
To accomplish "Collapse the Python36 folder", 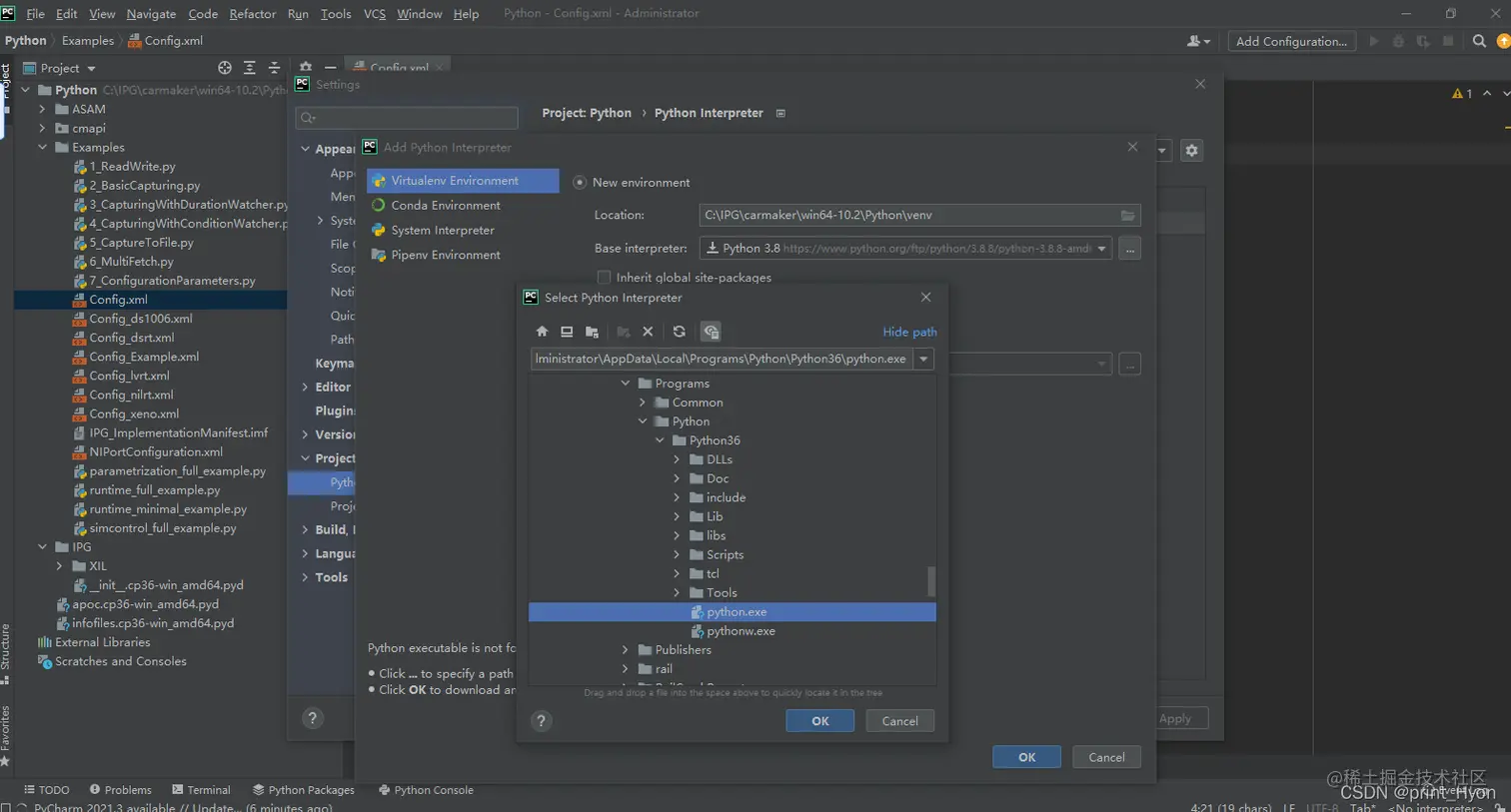I will tap(660, 440).
